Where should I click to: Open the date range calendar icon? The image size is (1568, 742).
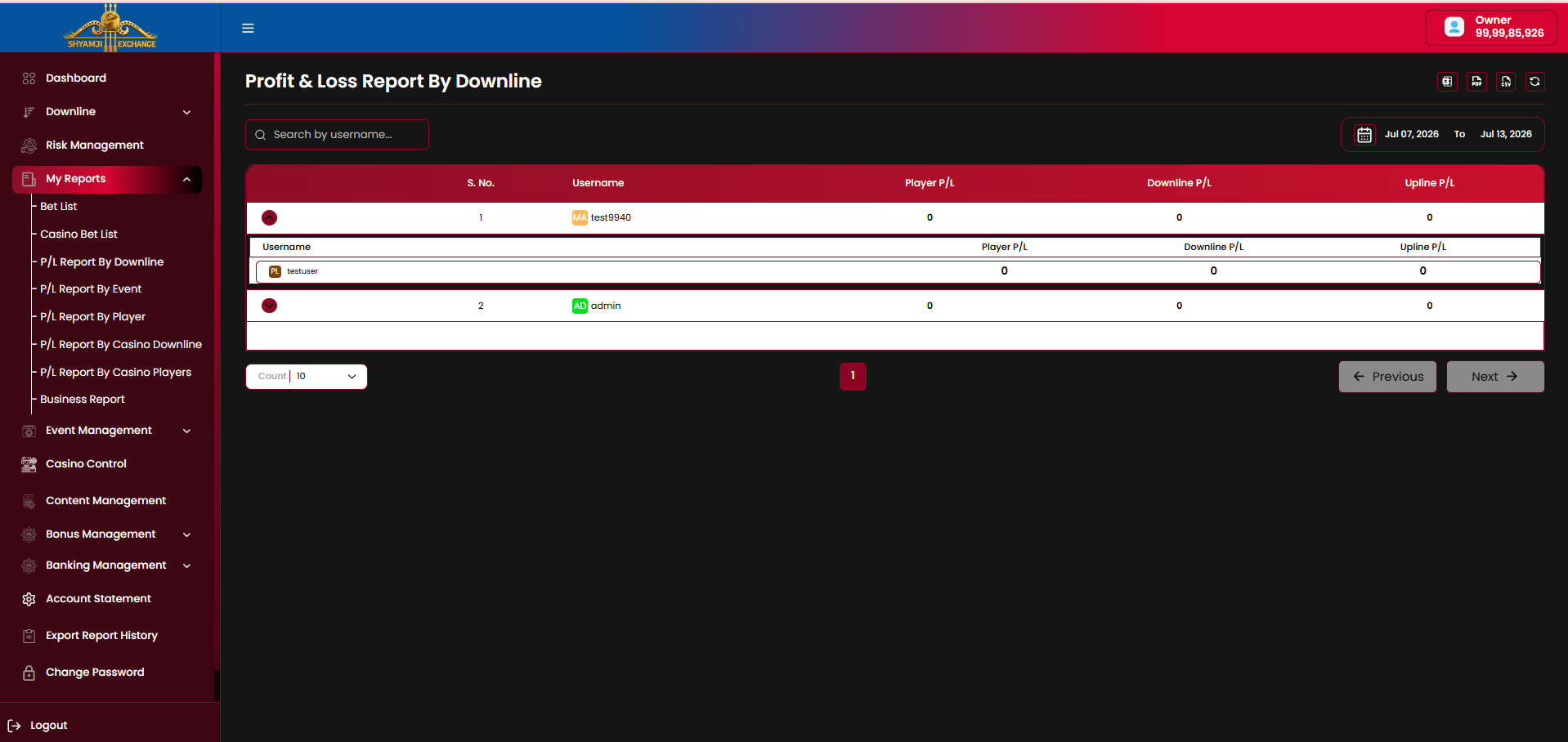coord(1364,135)
